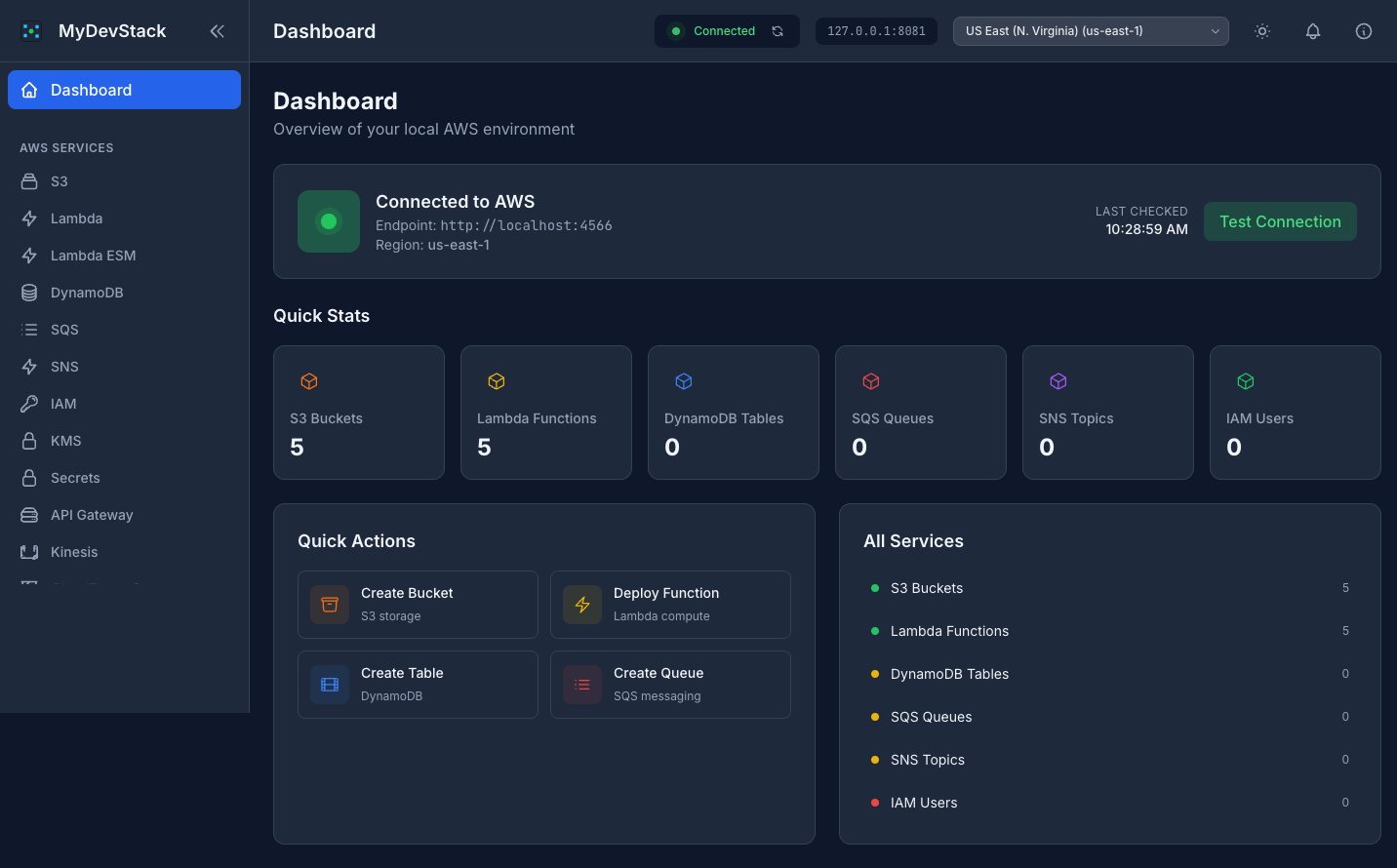This screenshot has width=1397, height=868.
Task: Open the info icon in header
Action: 1364,31
